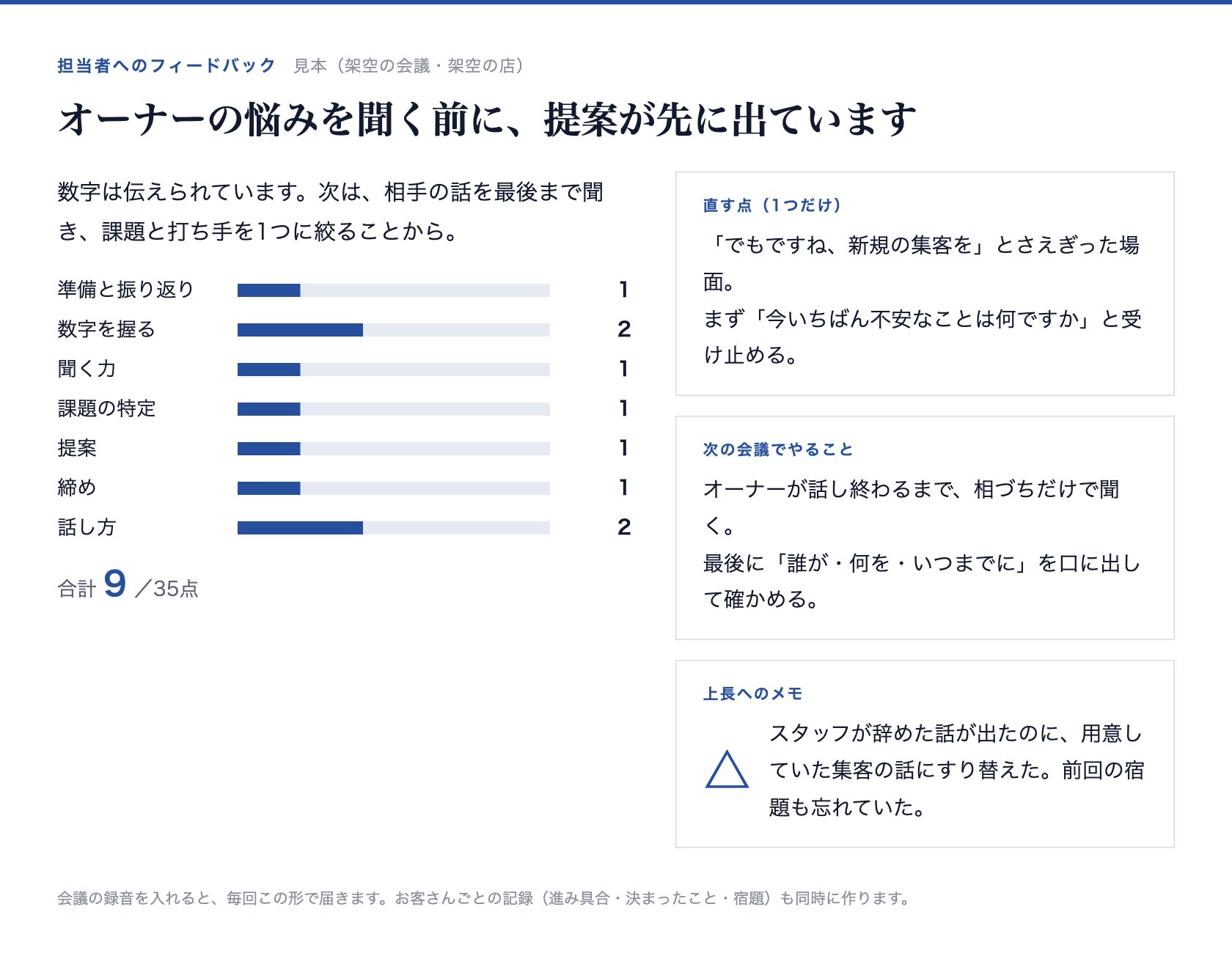
Task: Click the 提案 row label
Action: pos(77,448)
